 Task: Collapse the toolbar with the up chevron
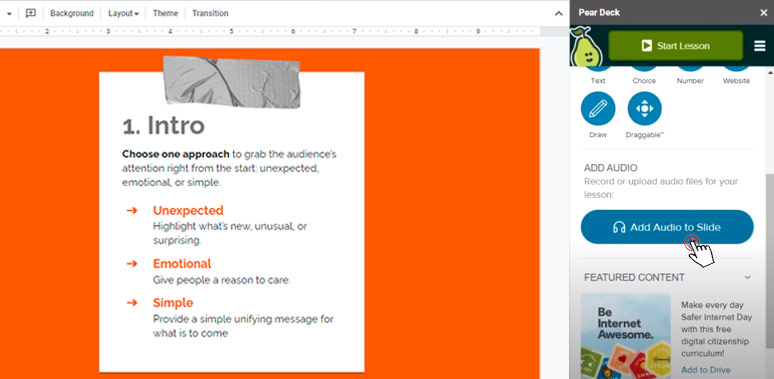[558, 13]
